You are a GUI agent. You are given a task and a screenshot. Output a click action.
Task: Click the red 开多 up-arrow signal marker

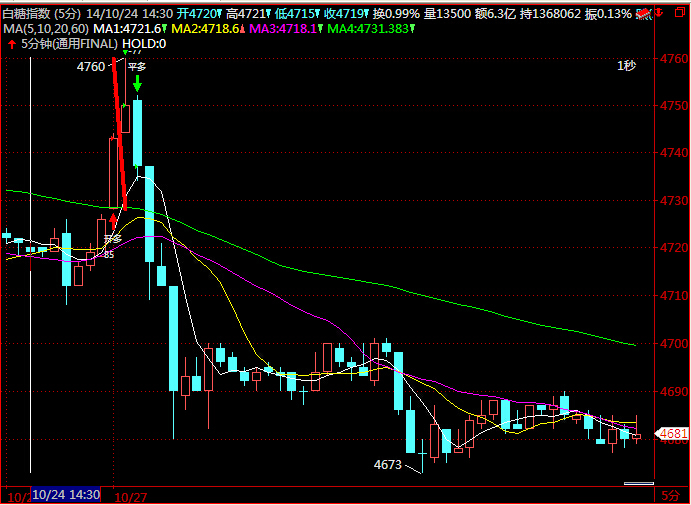click(x=113, y=222)
